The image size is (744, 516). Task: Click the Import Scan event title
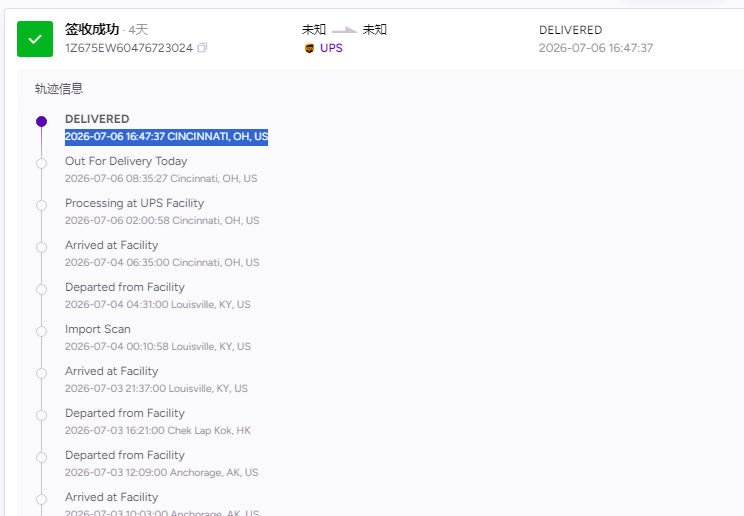pyautogui.click(x=98, y=329)
